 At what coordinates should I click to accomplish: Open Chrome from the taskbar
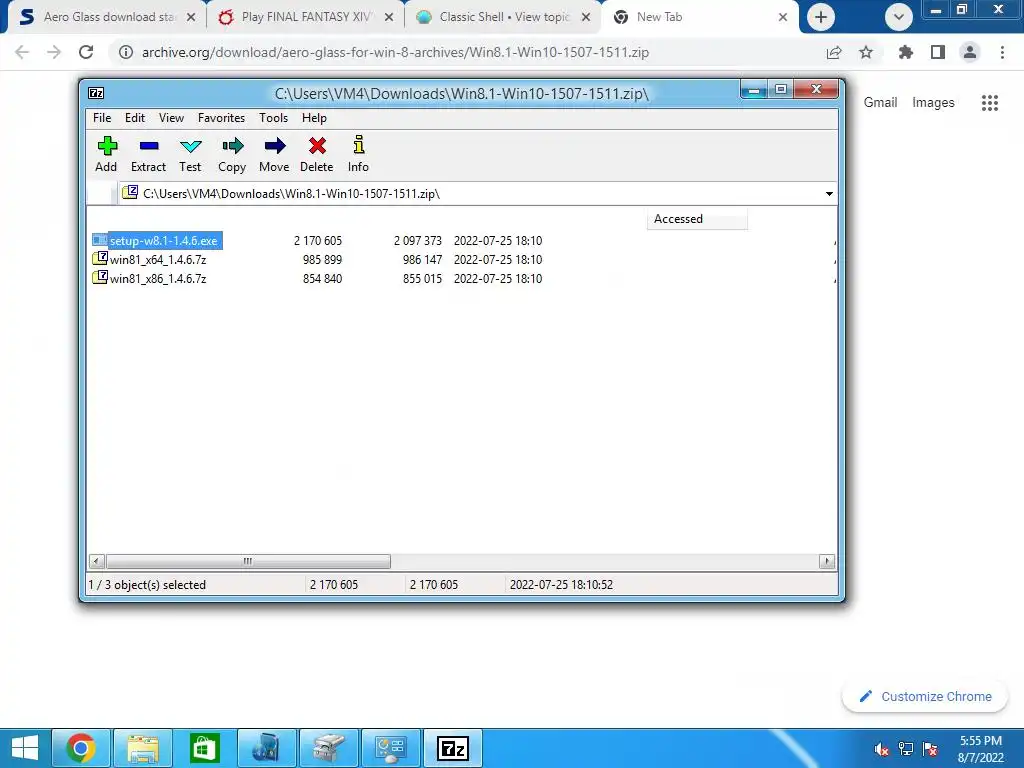point(80,748)
